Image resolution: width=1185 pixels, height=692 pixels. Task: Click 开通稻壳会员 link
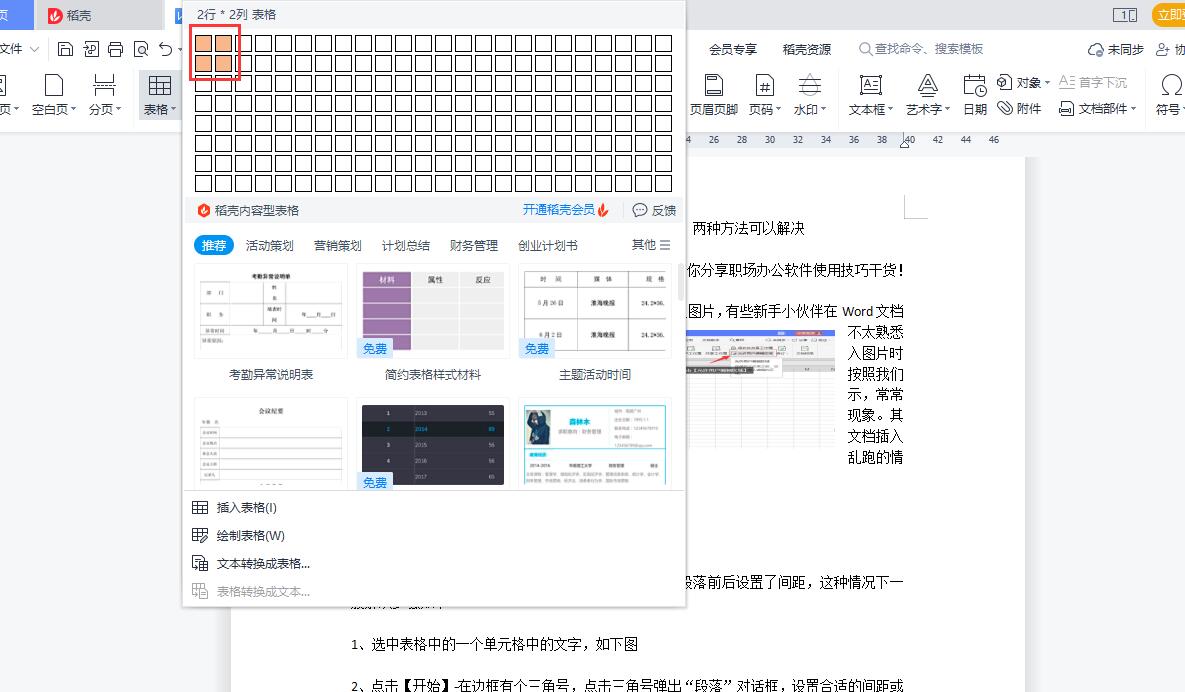[565, 210]
